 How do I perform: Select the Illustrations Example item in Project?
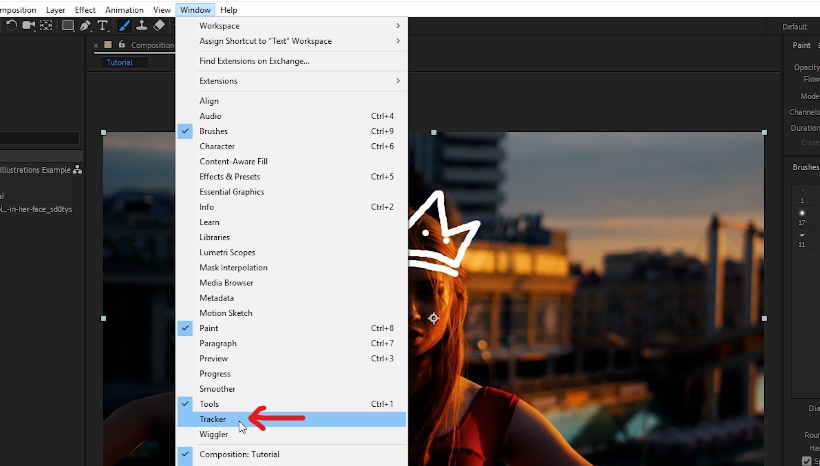pos(35,170)
